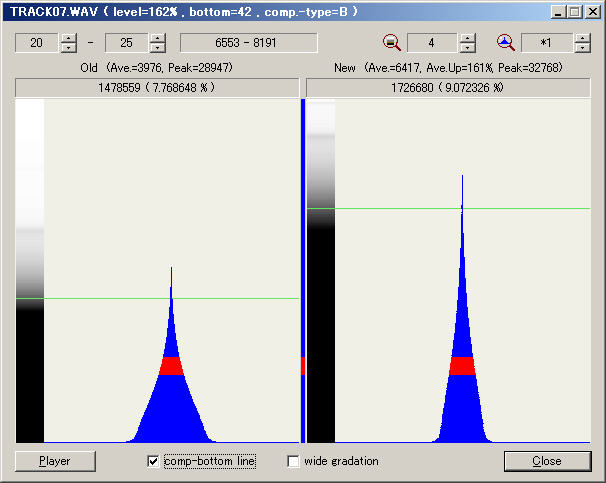Click the range start field showing 20
Image resolution: width=606 pixels, height=483 pixels.
tap(37, 43)
